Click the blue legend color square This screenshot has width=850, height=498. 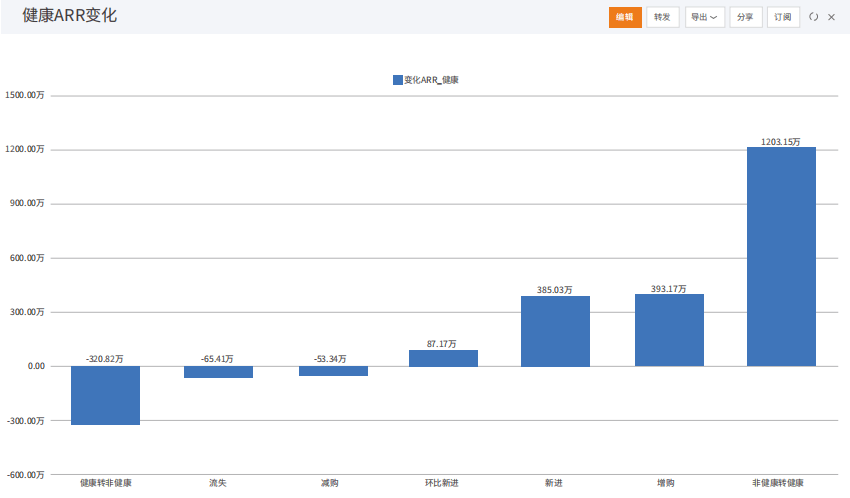coord(398,80)
